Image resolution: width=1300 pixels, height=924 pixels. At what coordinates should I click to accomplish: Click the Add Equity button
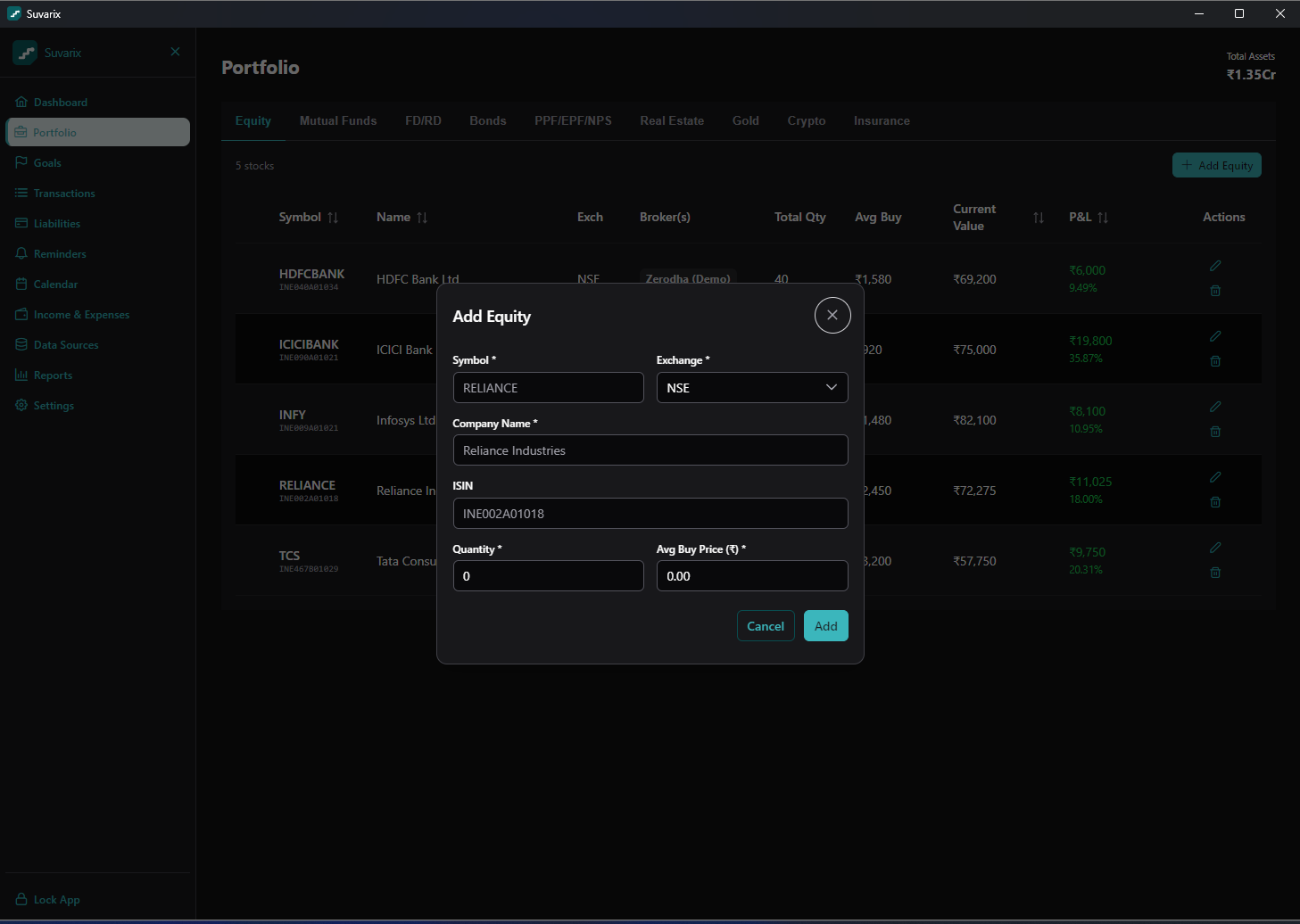click(1216, 165)
